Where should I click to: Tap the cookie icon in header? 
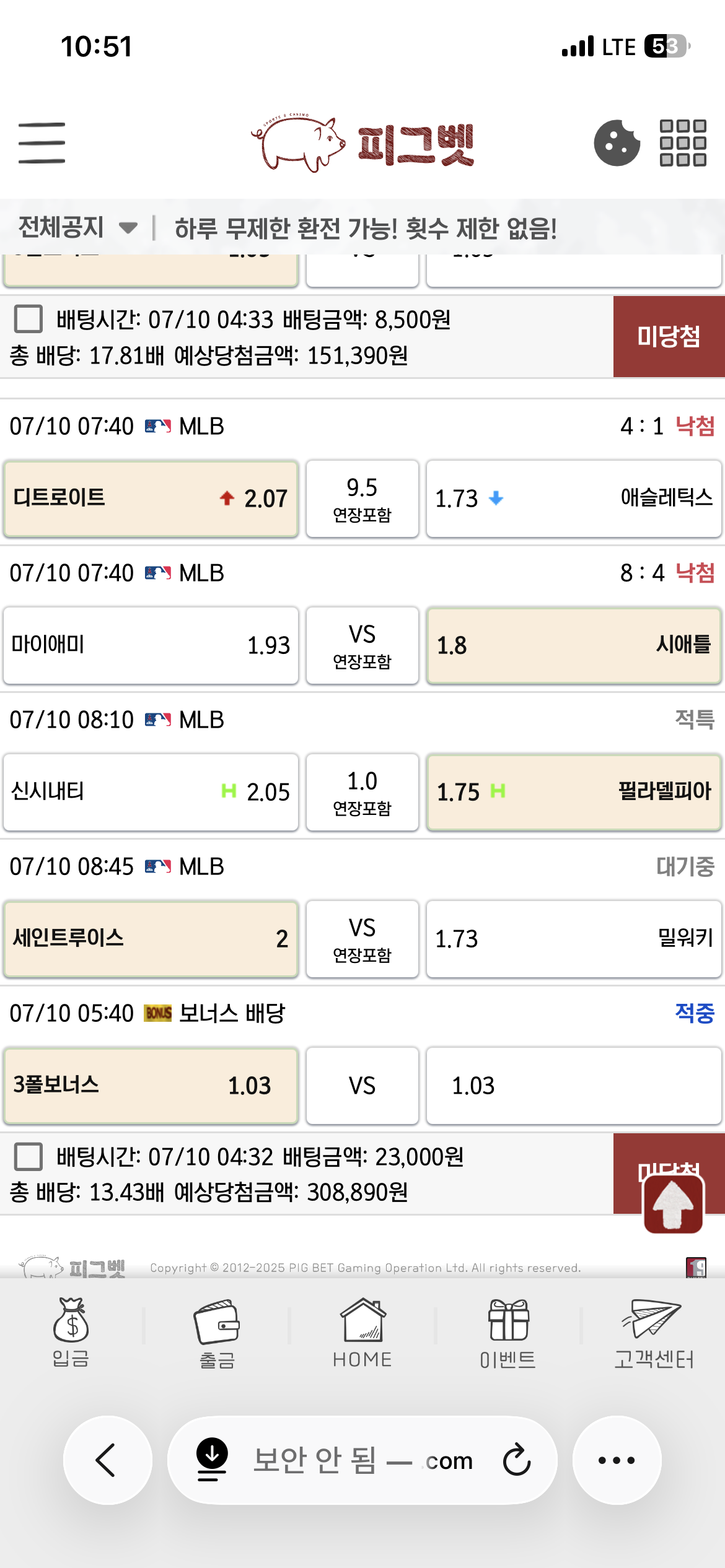(x=617, y=143)
